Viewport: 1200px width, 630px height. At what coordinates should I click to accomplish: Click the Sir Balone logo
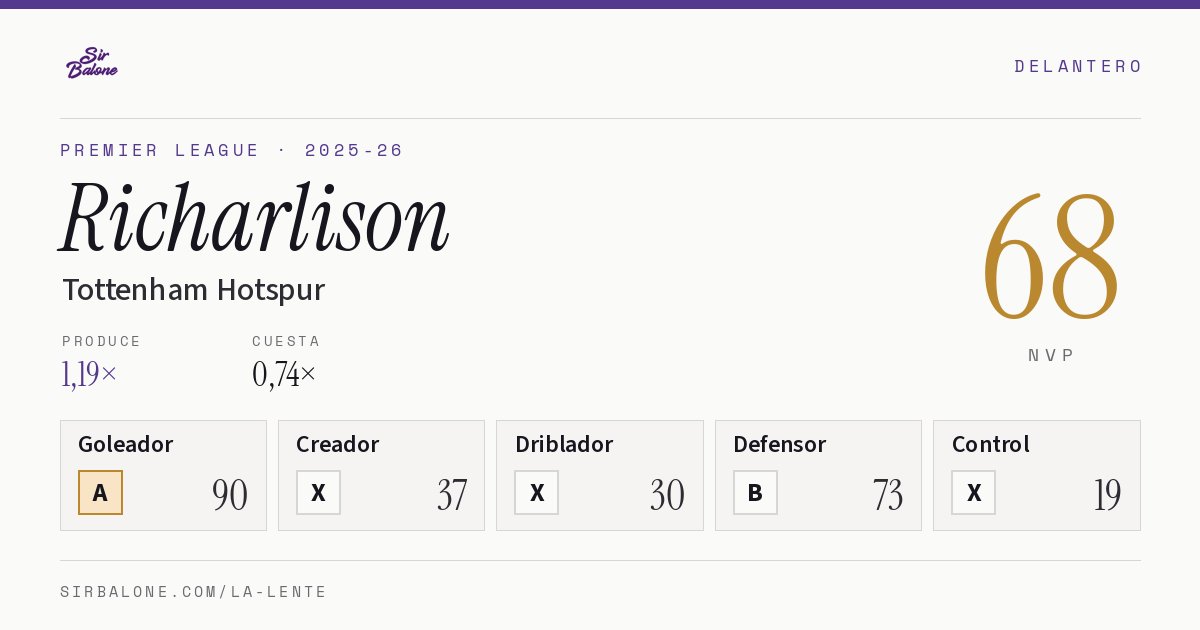(92, 63)
